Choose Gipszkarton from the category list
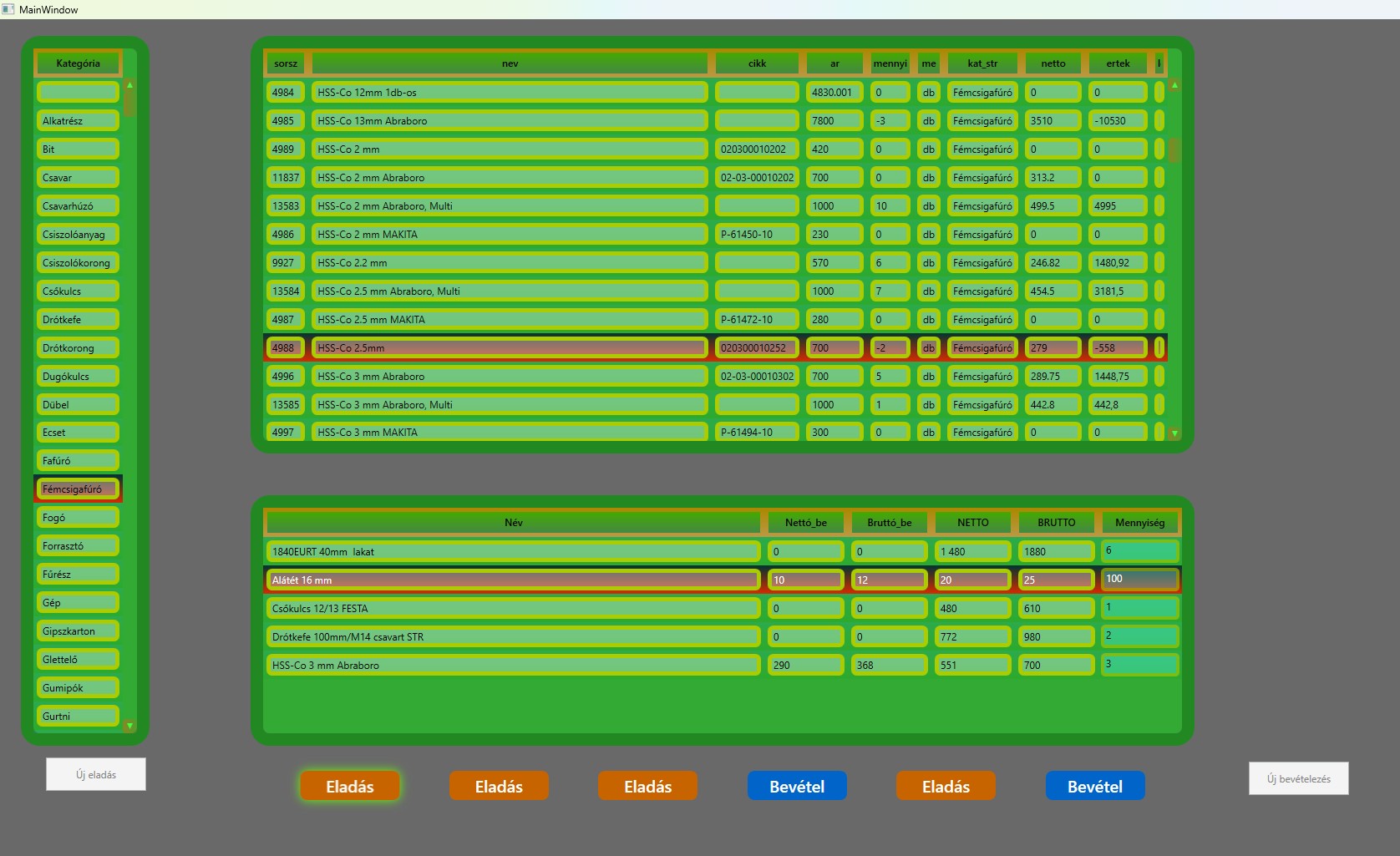 [77, 631]
